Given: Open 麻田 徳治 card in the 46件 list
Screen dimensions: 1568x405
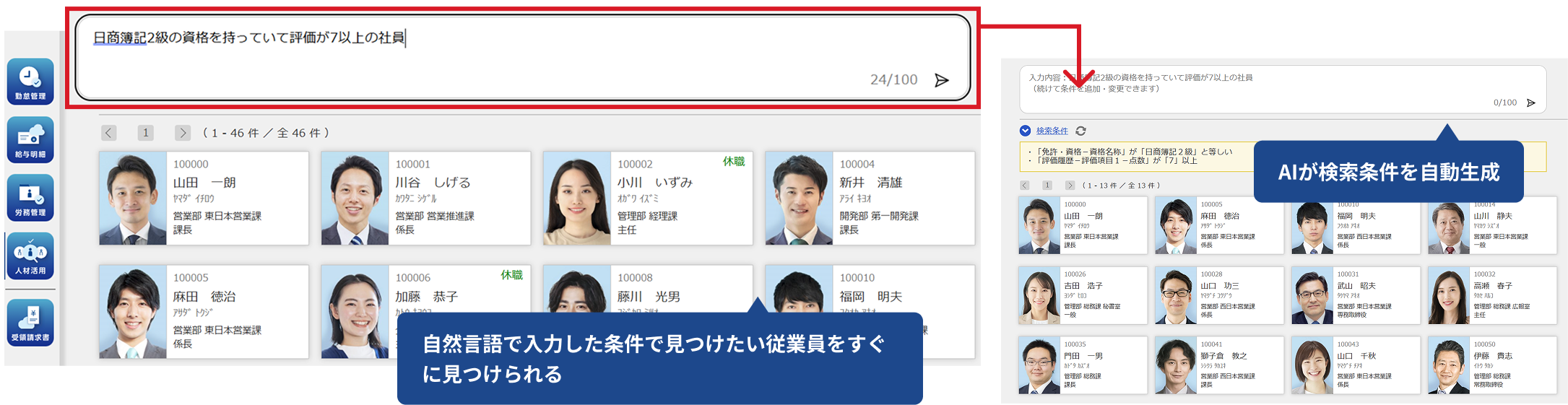Looking at the screenshot, I should point(204,312).
